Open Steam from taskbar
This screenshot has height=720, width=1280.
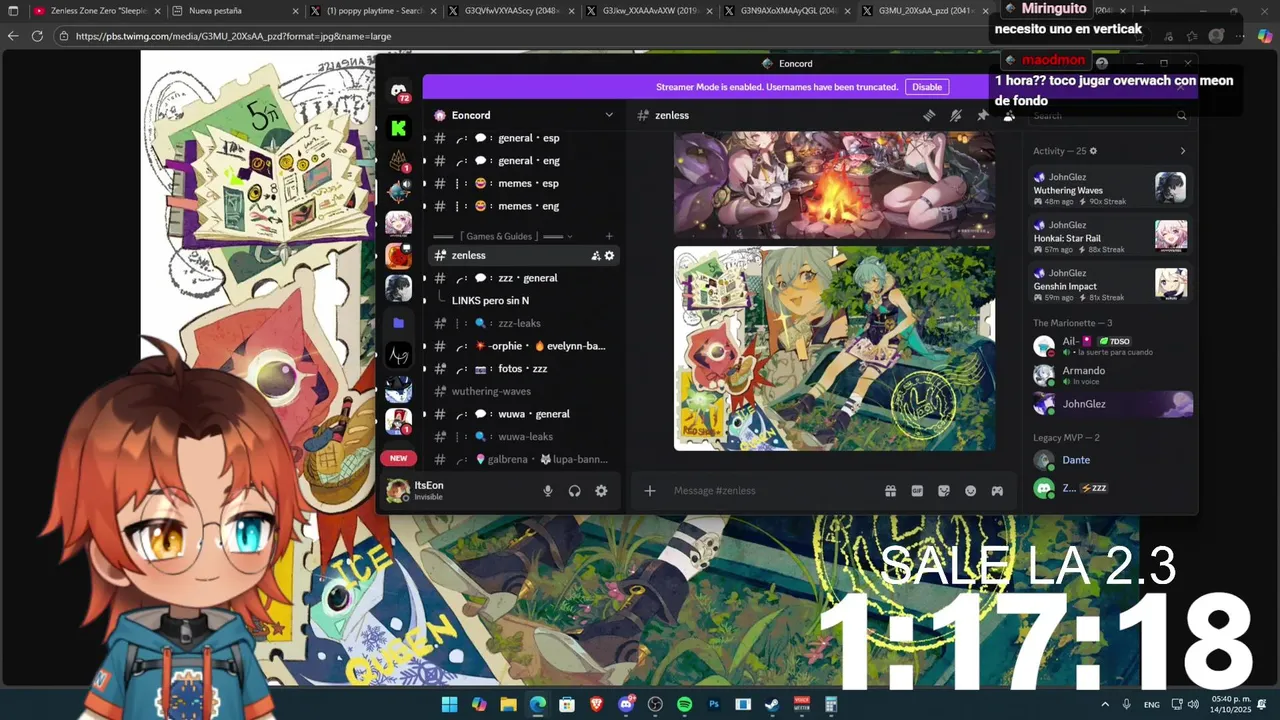tap(772, 704)
